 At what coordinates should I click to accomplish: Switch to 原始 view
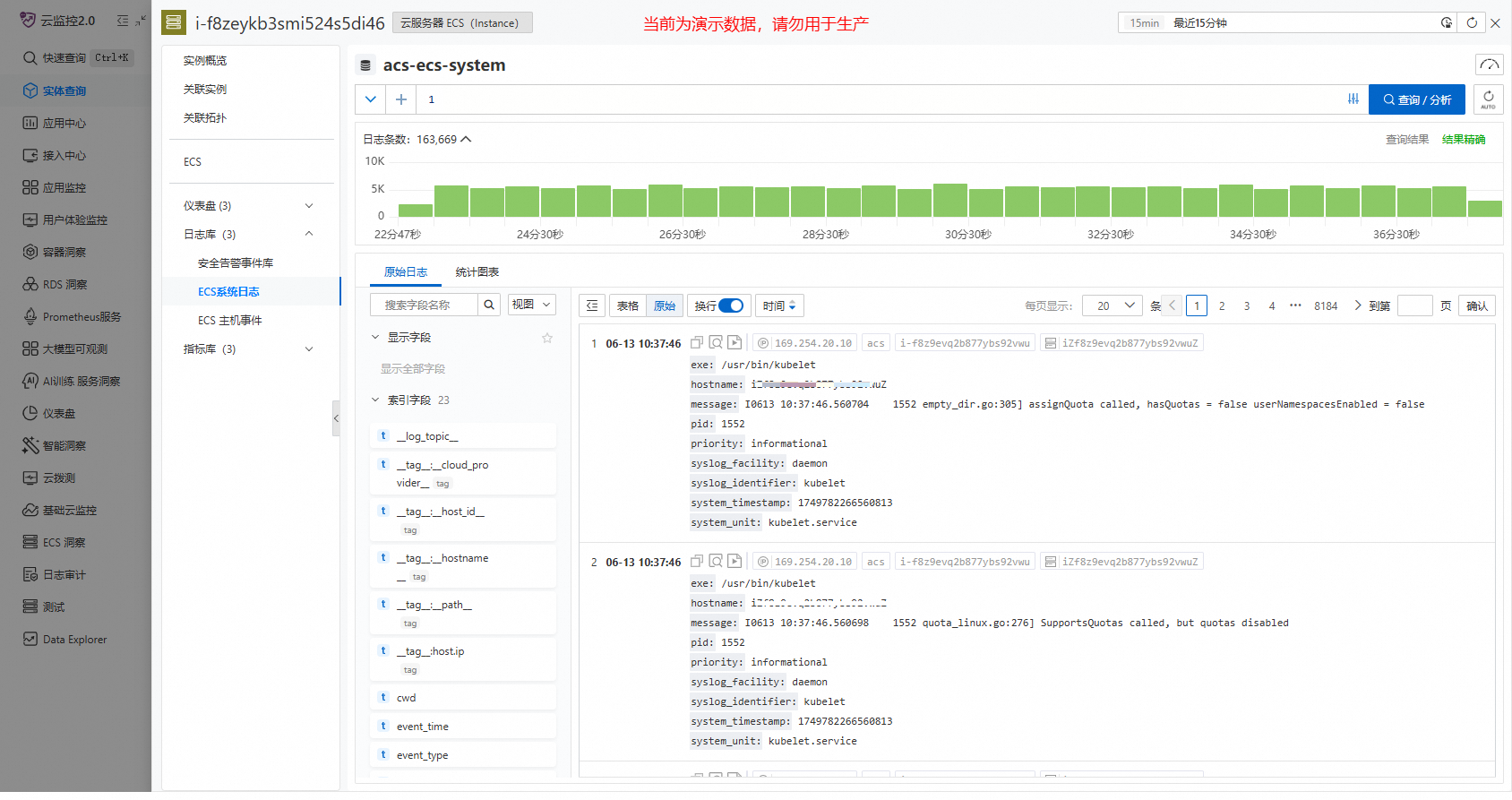coord(665,306)
